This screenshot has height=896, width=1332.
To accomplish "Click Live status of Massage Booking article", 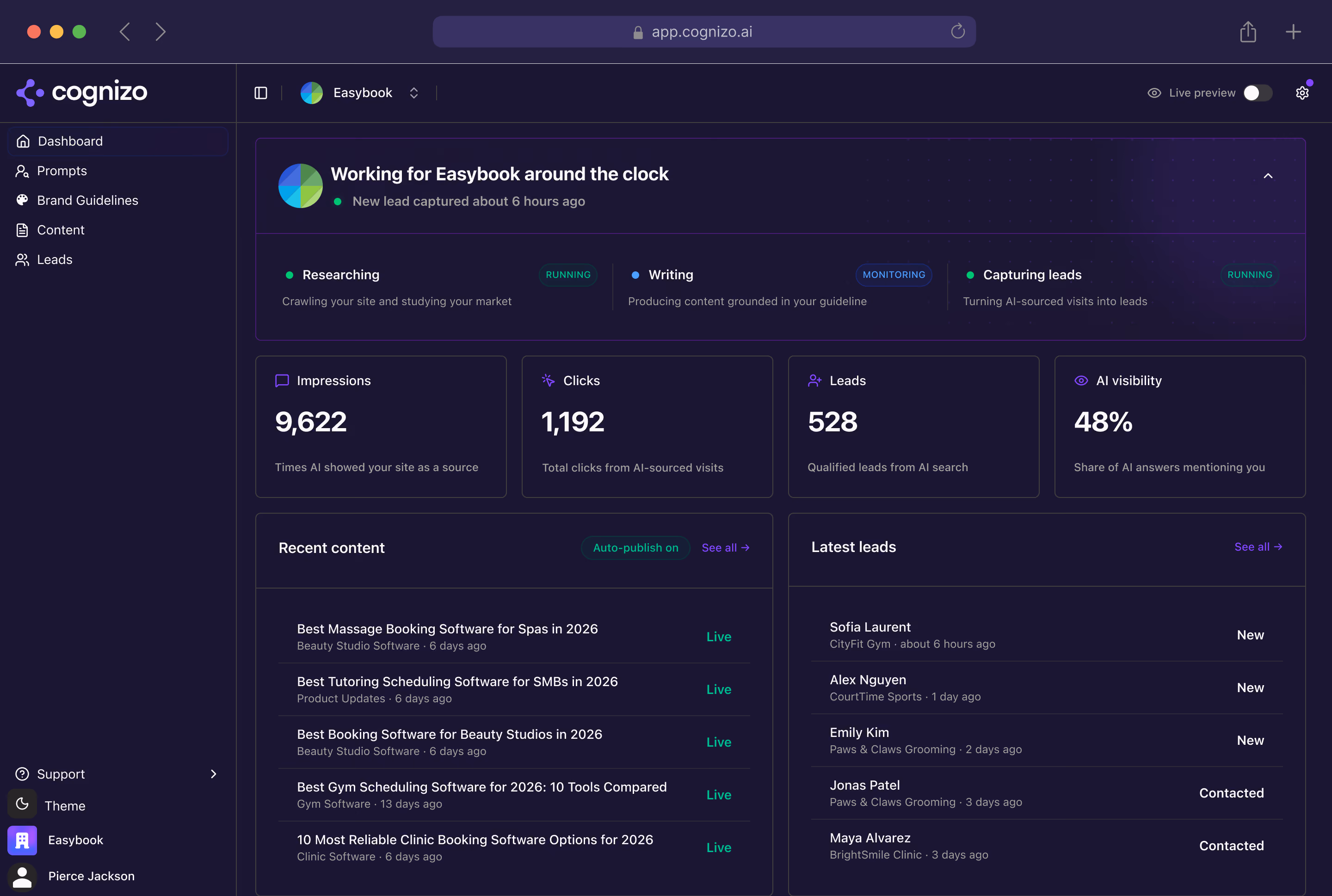I will pyautogui.click(x=719, y=637).
